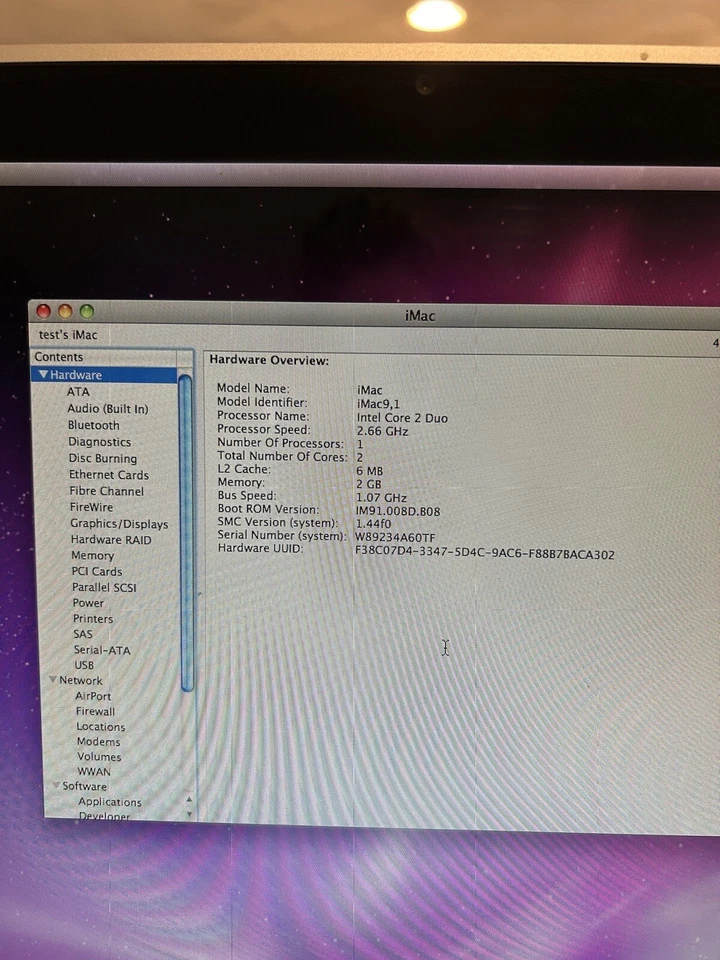
Task: Click SMC version 1.44f0 value
Action: click(x=373, y=524)
